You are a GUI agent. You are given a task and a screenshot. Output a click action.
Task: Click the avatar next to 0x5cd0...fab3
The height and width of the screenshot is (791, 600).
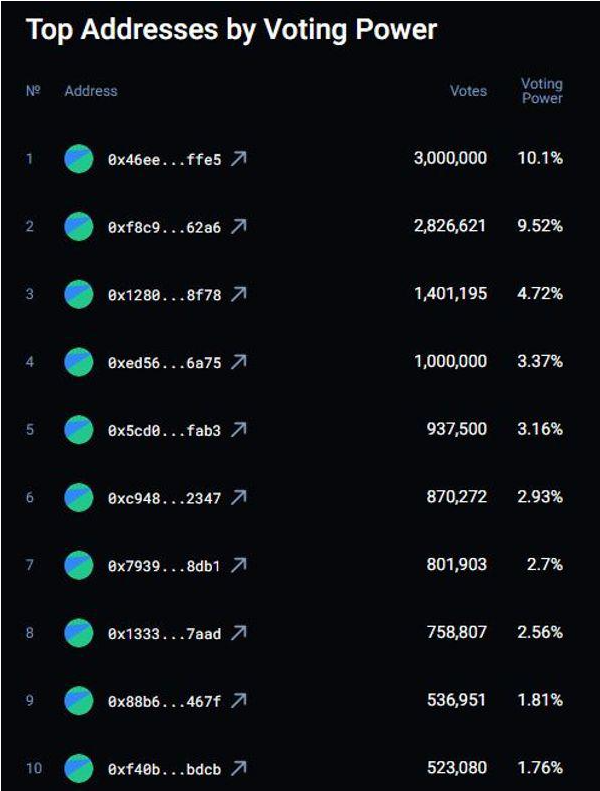click(79, 430)
